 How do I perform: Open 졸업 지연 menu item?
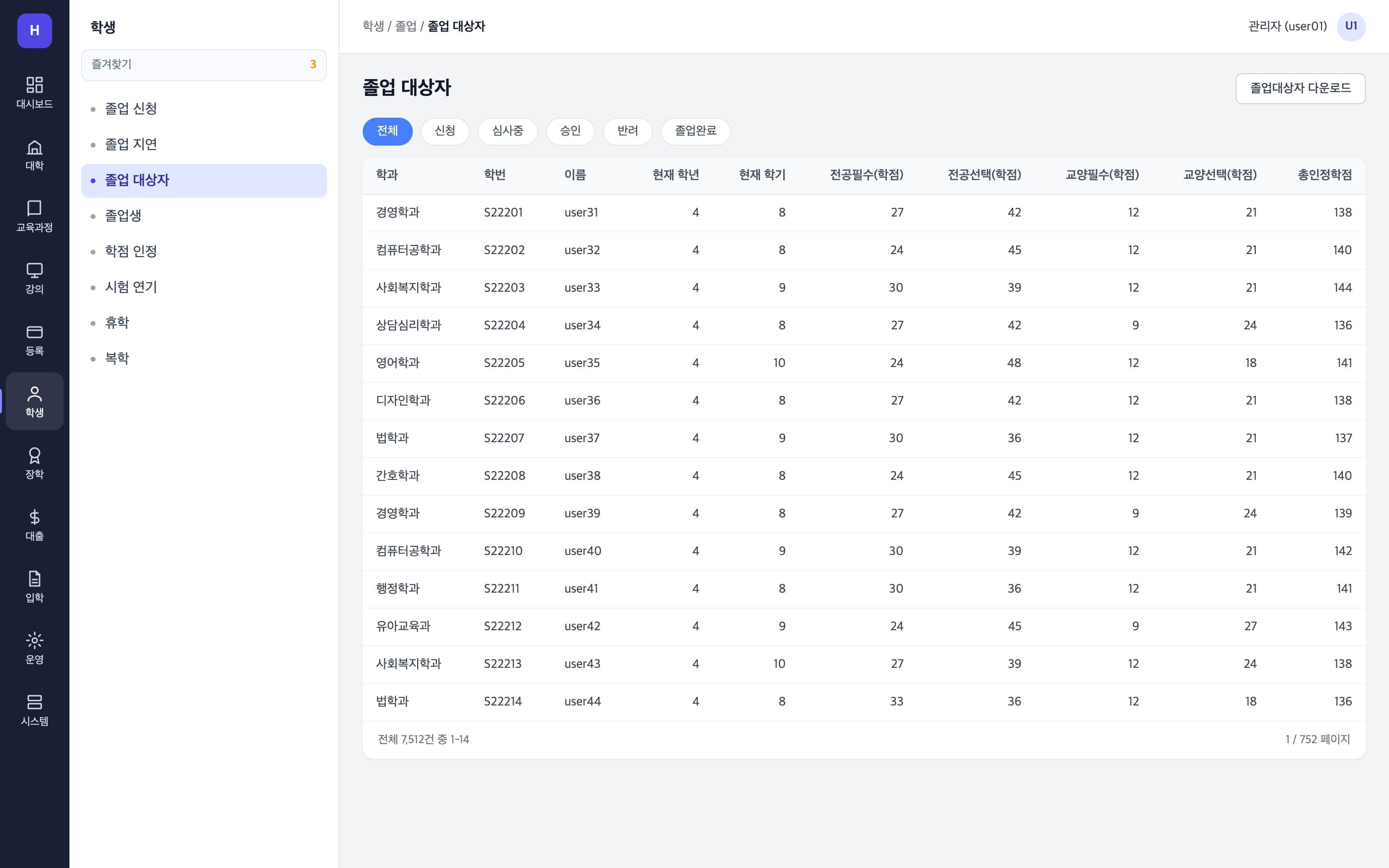point(204,144)
